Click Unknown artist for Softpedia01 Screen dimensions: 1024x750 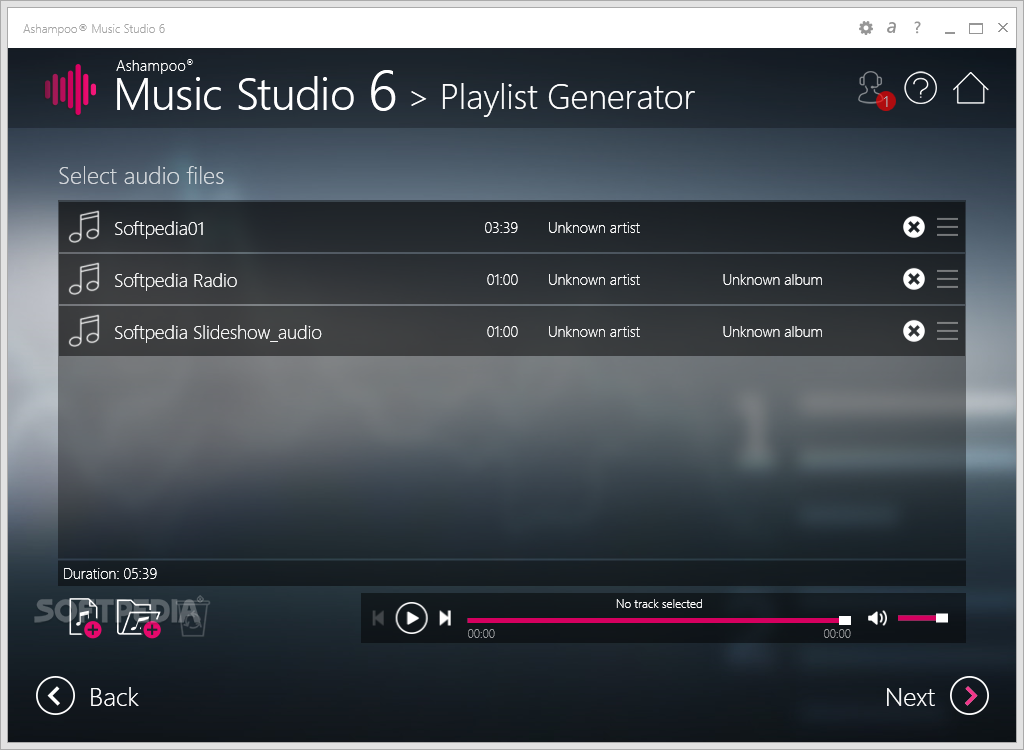pos(594,228)
